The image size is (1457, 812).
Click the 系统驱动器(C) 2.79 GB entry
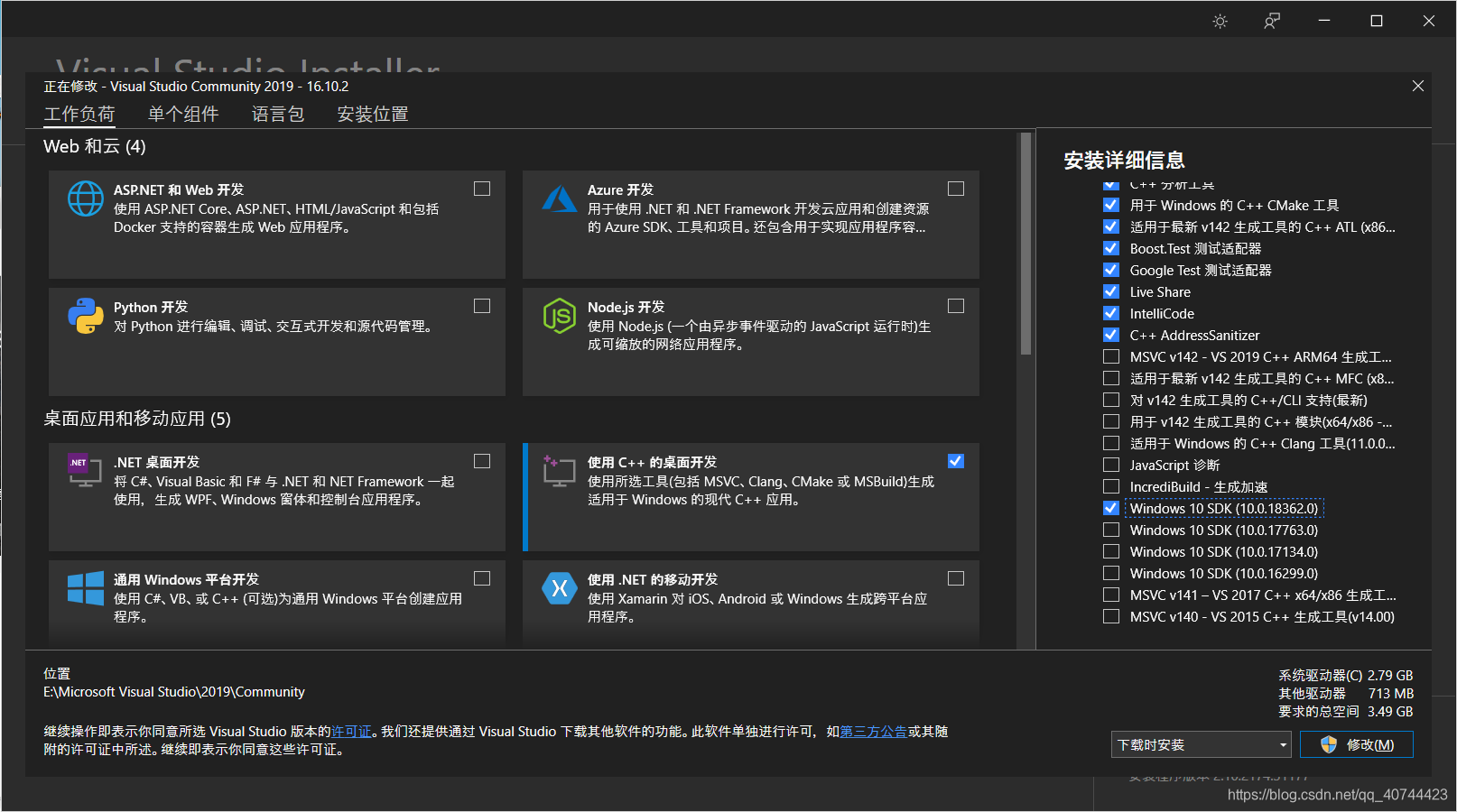(1345, 676)
